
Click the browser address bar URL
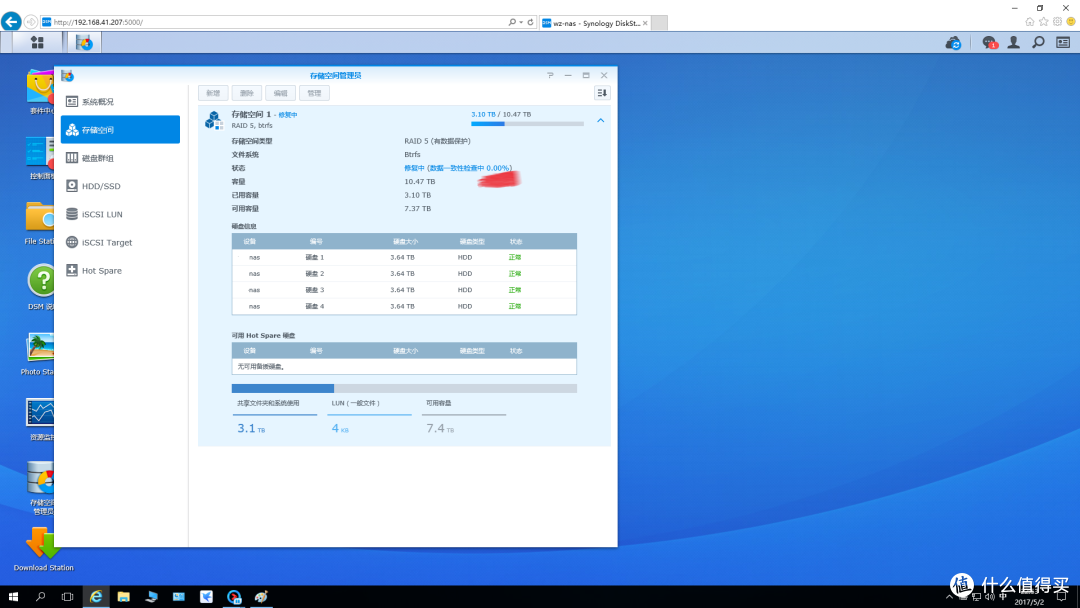tap(98, 22)
